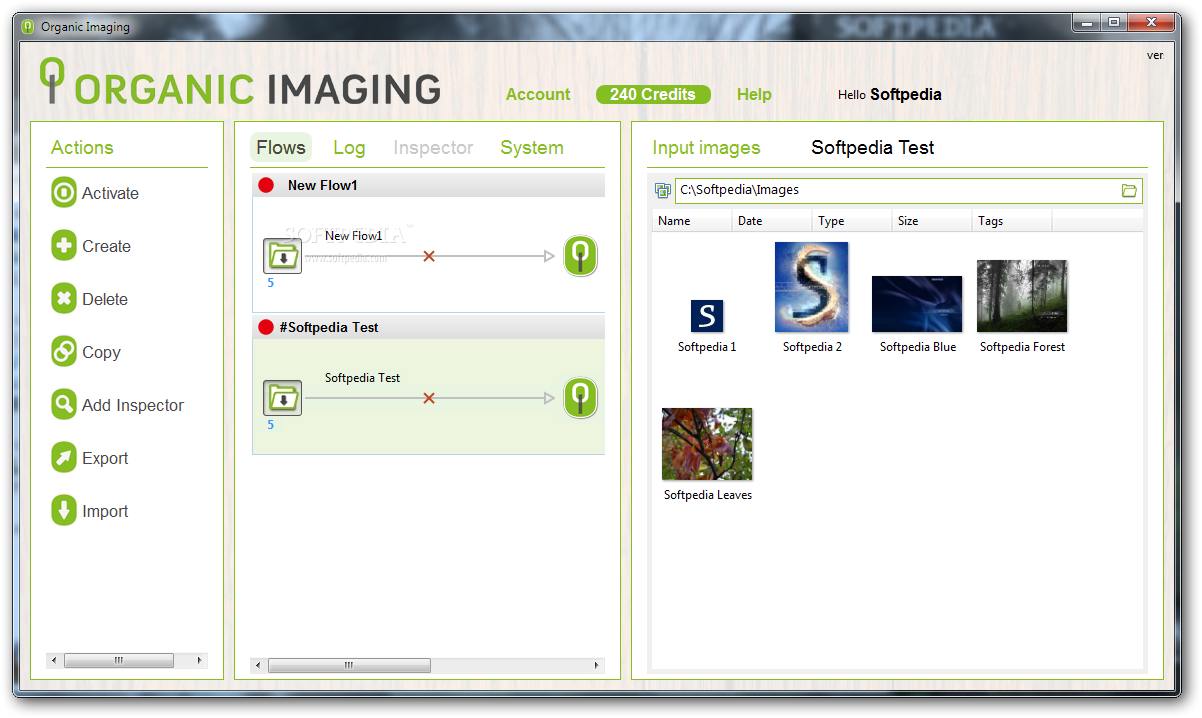
Task: Click the view mode icon left of path field
Action: tap(662, 190)
